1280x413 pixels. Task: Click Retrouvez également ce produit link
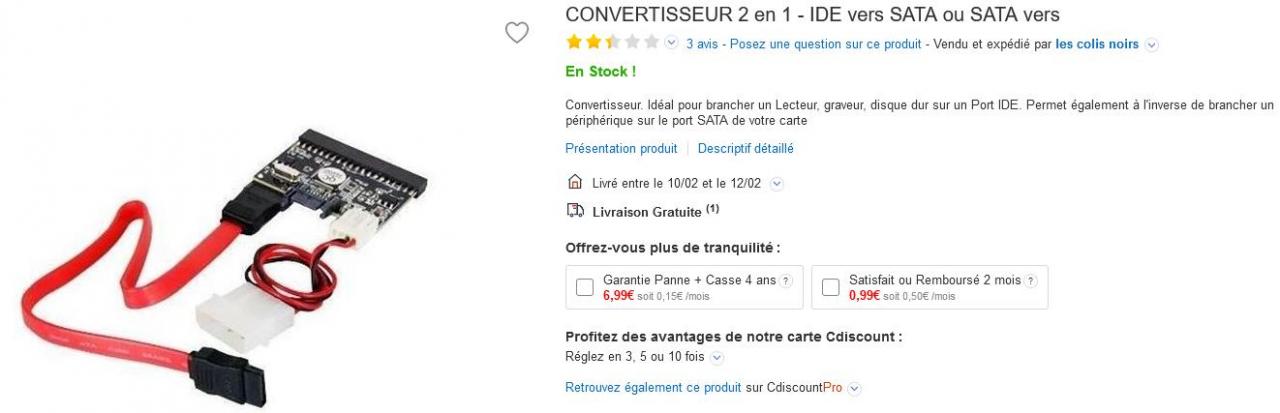click(x=653, y=387)
